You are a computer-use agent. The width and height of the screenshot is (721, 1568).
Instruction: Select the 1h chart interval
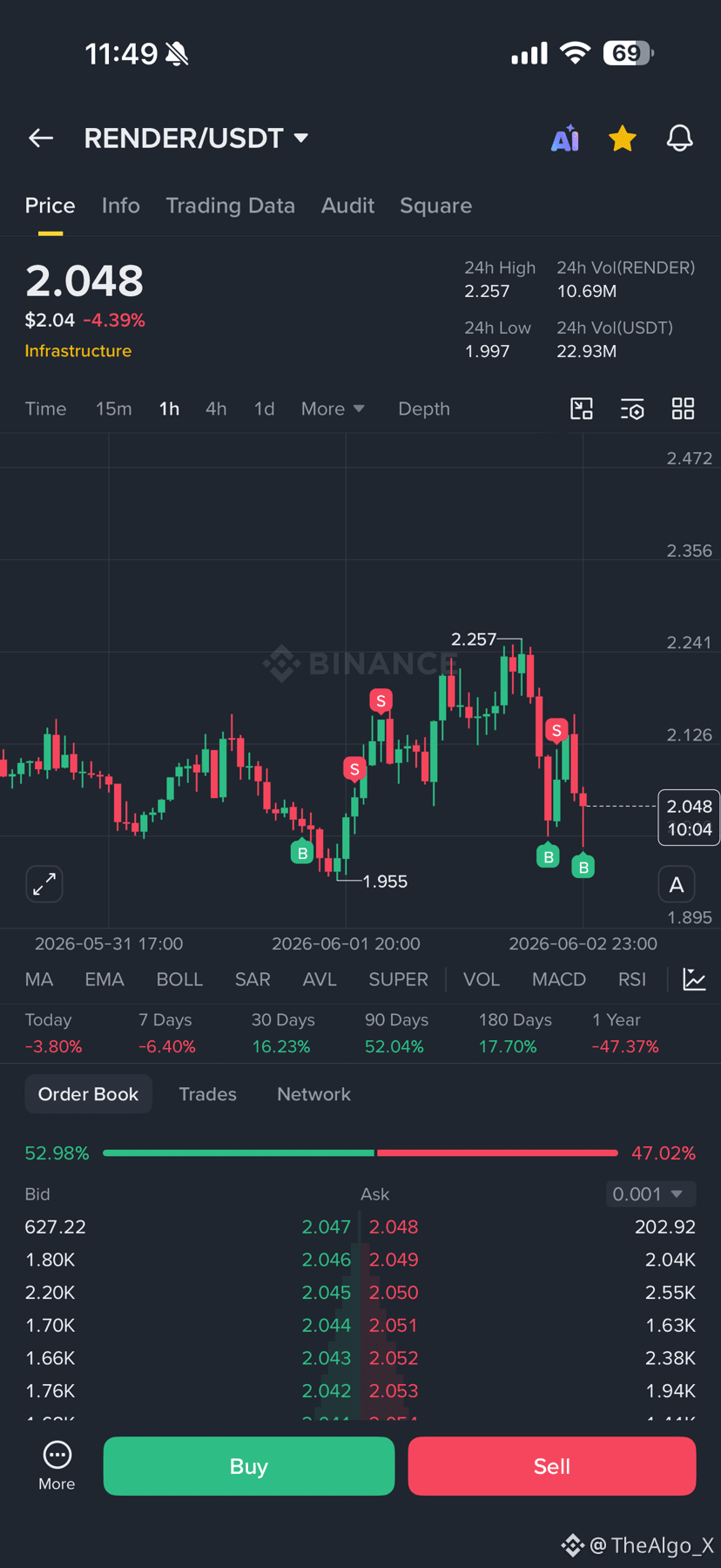tap(169, 409)
